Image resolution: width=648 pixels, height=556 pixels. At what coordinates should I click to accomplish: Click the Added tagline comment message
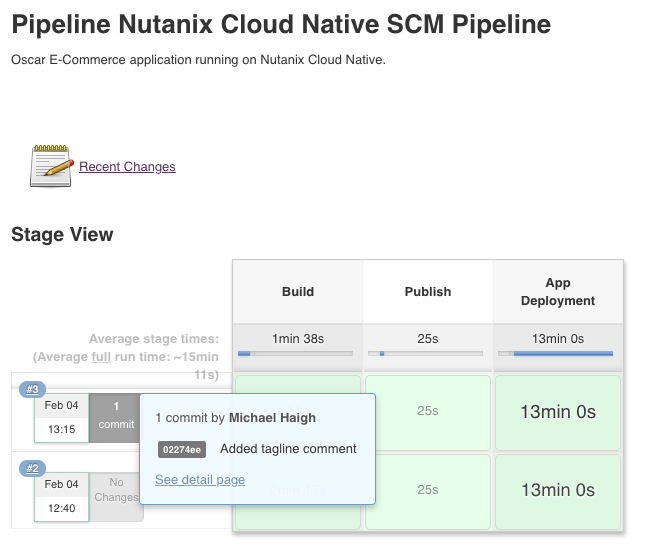(288, 449)
